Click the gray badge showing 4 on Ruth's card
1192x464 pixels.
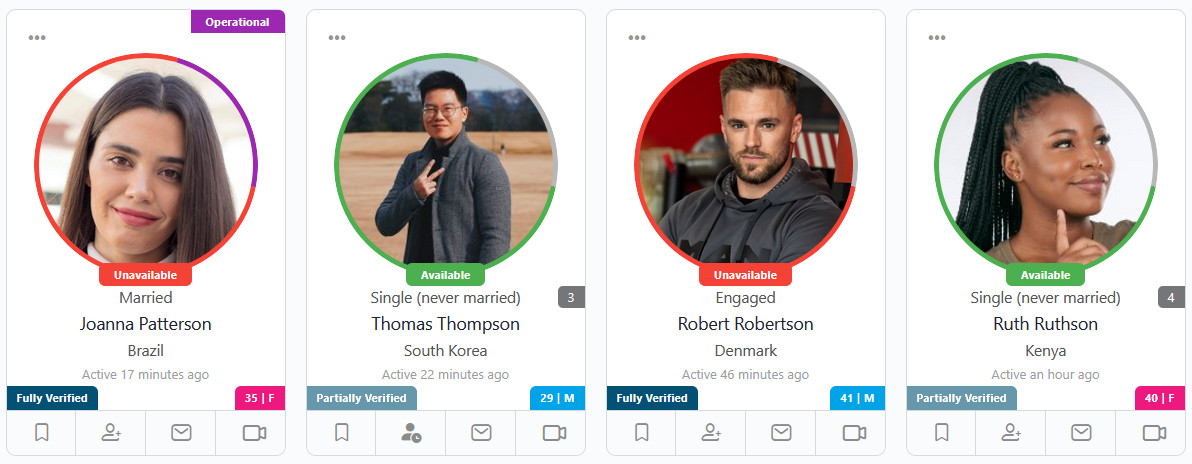click(1171, 297)
